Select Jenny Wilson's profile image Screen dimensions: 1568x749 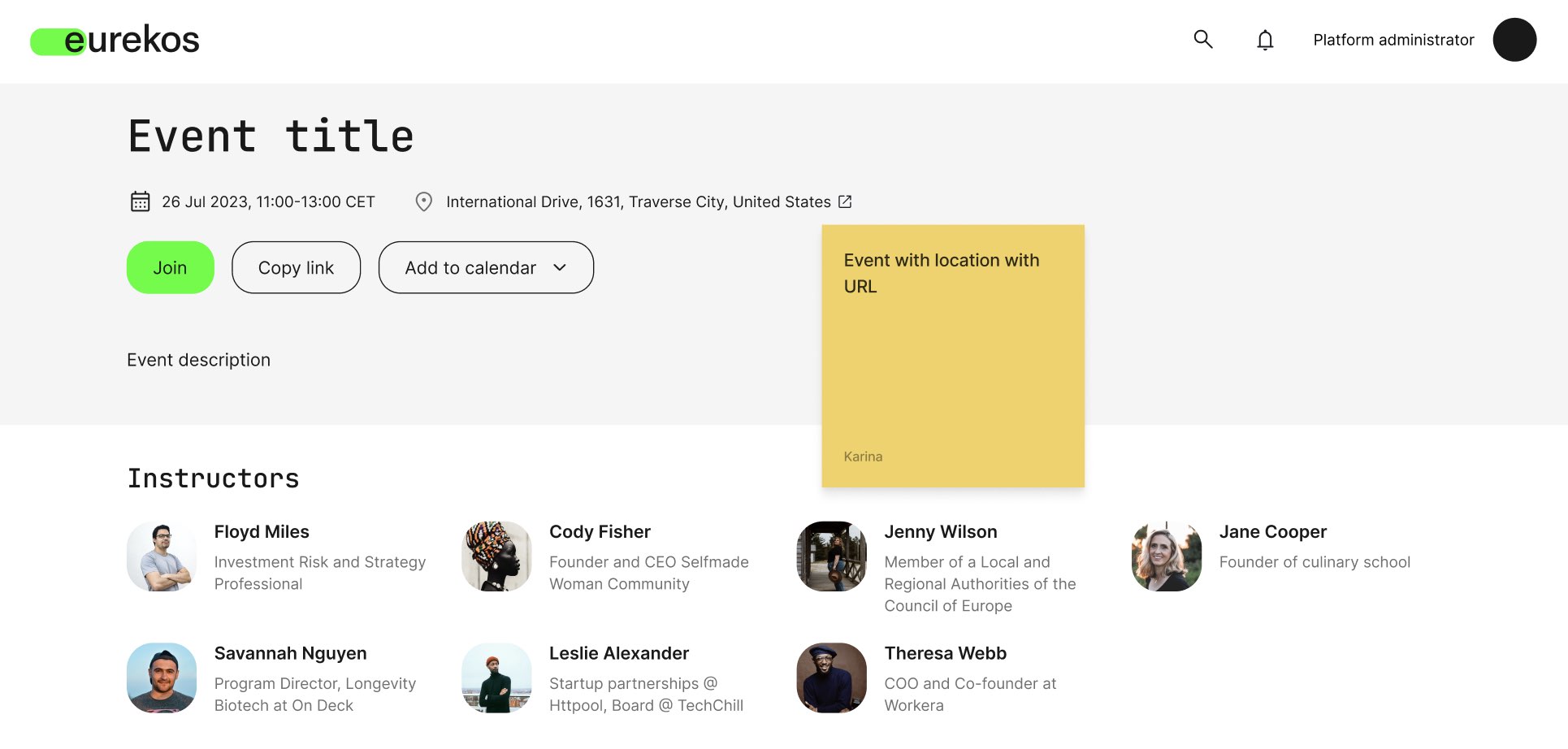(x=831, y=556)
